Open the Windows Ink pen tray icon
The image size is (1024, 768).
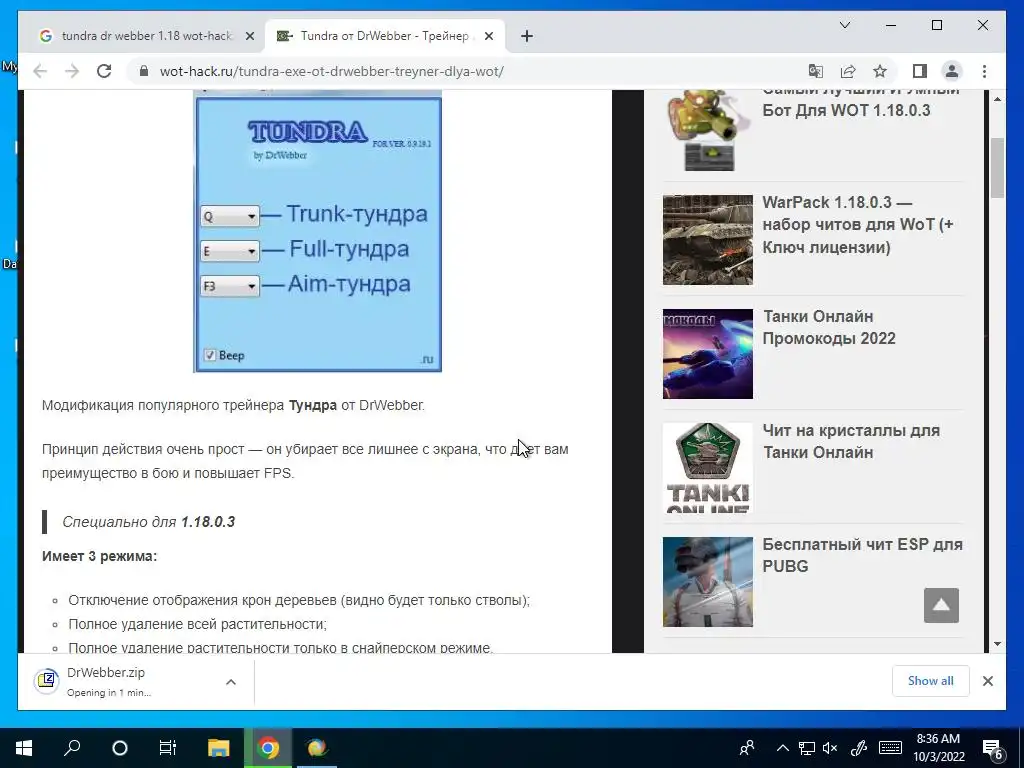(859, 748)
